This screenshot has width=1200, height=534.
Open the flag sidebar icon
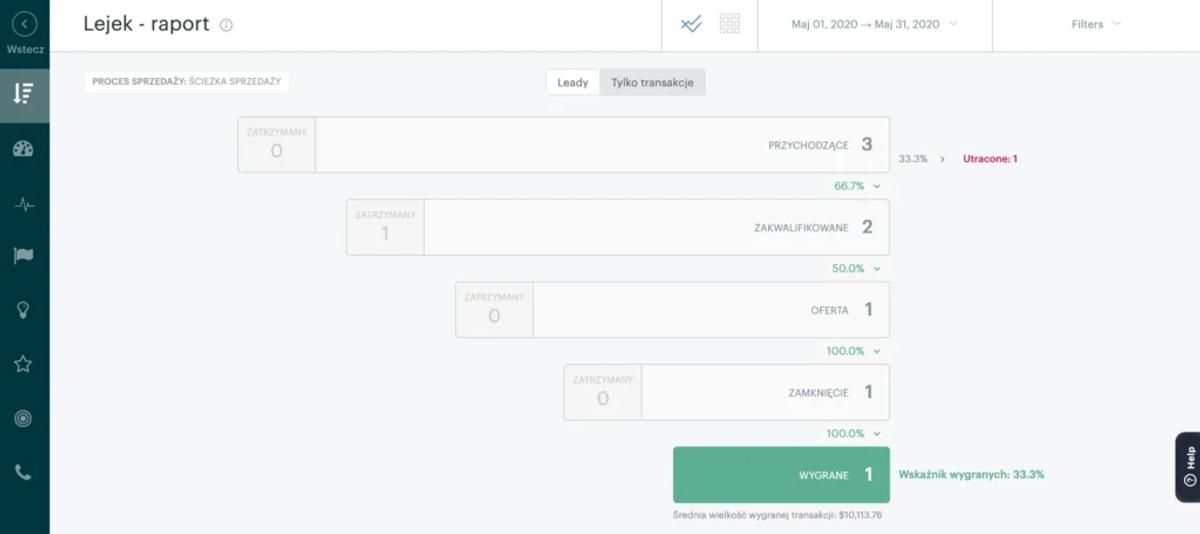[x=24, y=256]
